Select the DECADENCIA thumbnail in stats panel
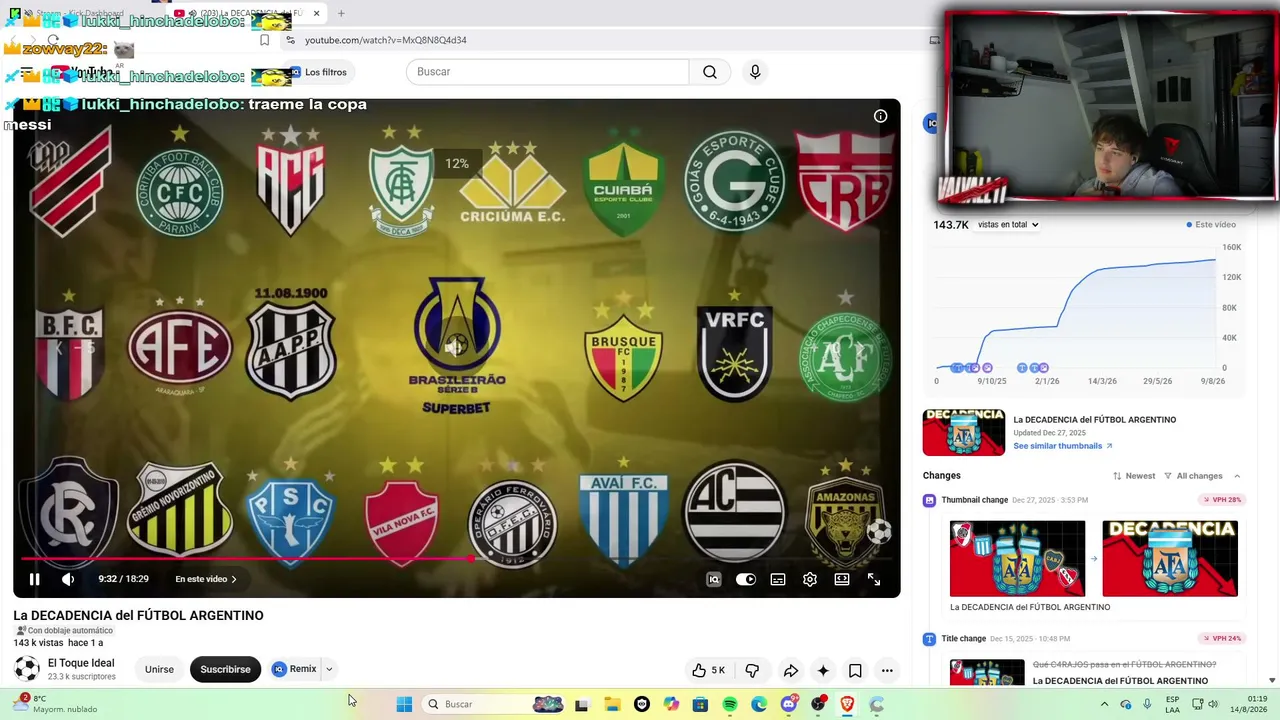The width and height of the screenshot is (1280, 720). 964,432
